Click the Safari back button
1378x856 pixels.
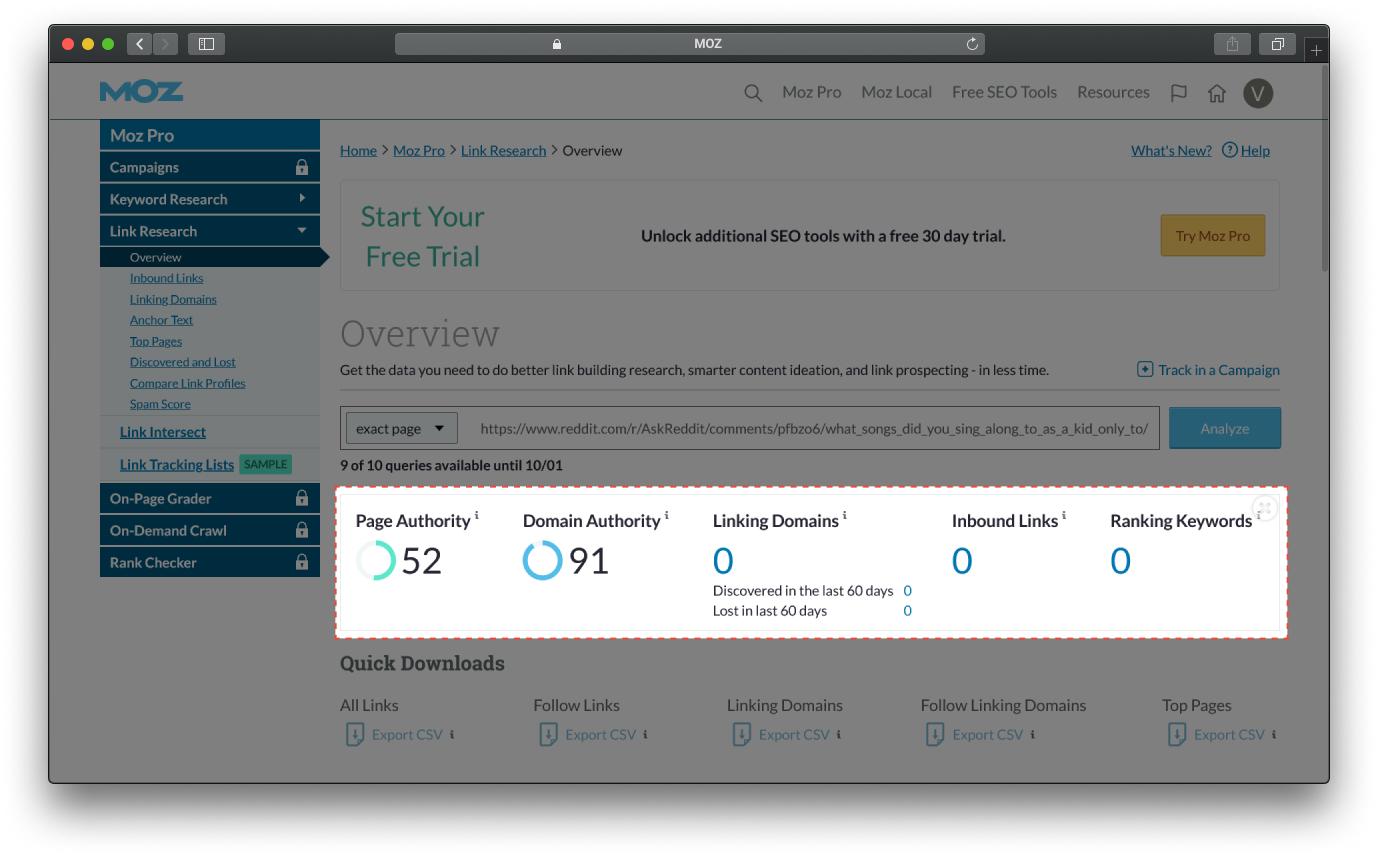[140, 44]
